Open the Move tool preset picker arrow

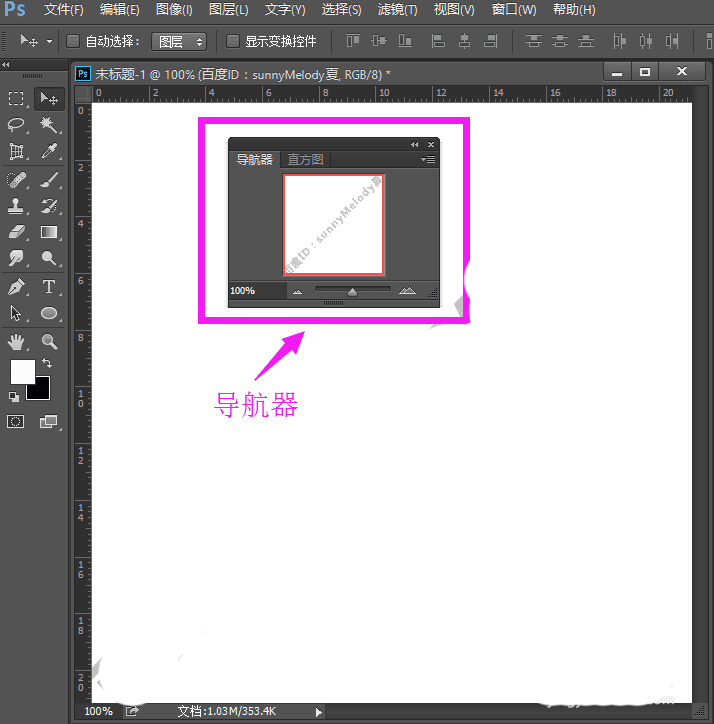click(x=49, y=41)
